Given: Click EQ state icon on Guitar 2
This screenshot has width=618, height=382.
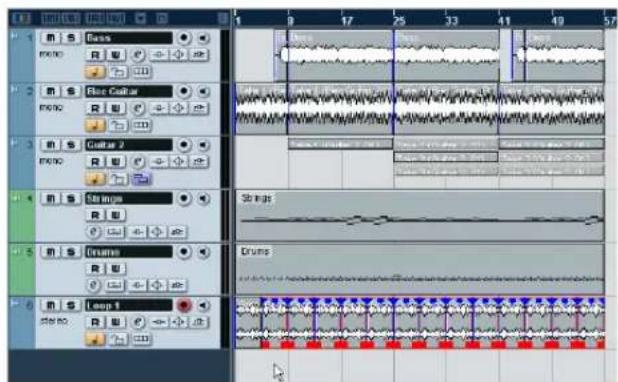Looking at the screenshot, I should pos(179,162).
